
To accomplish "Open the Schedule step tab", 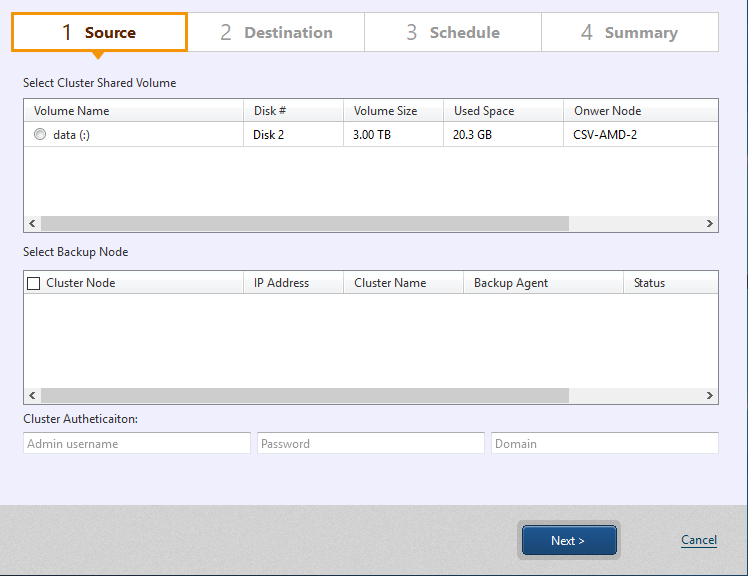I will [x=453, y=32].
